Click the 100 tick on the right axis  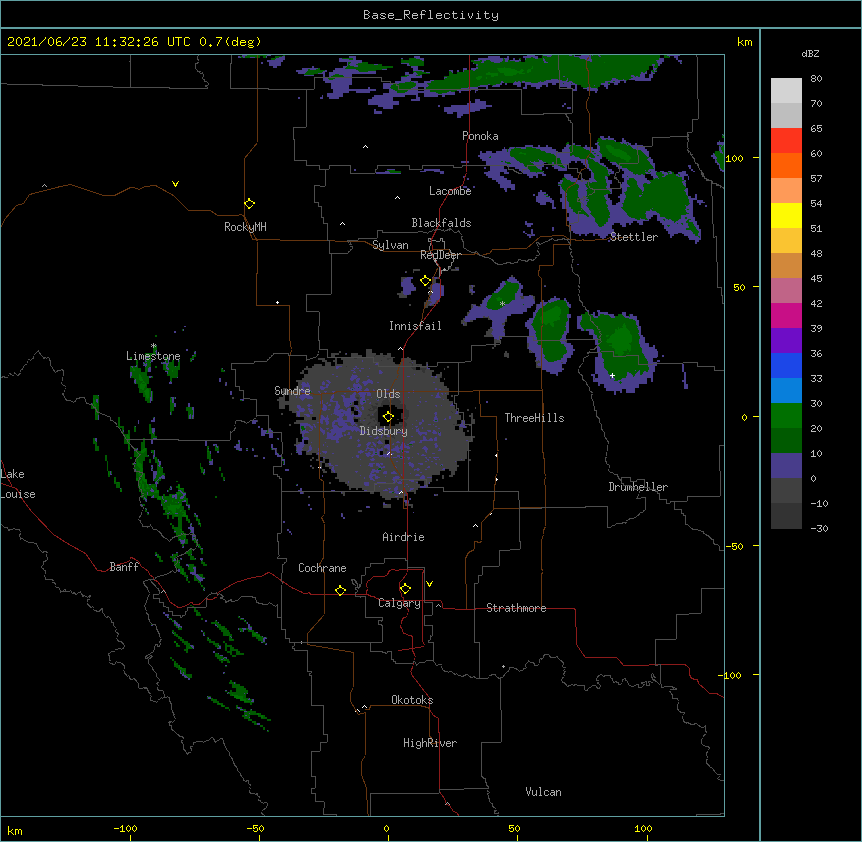(734, 159)
